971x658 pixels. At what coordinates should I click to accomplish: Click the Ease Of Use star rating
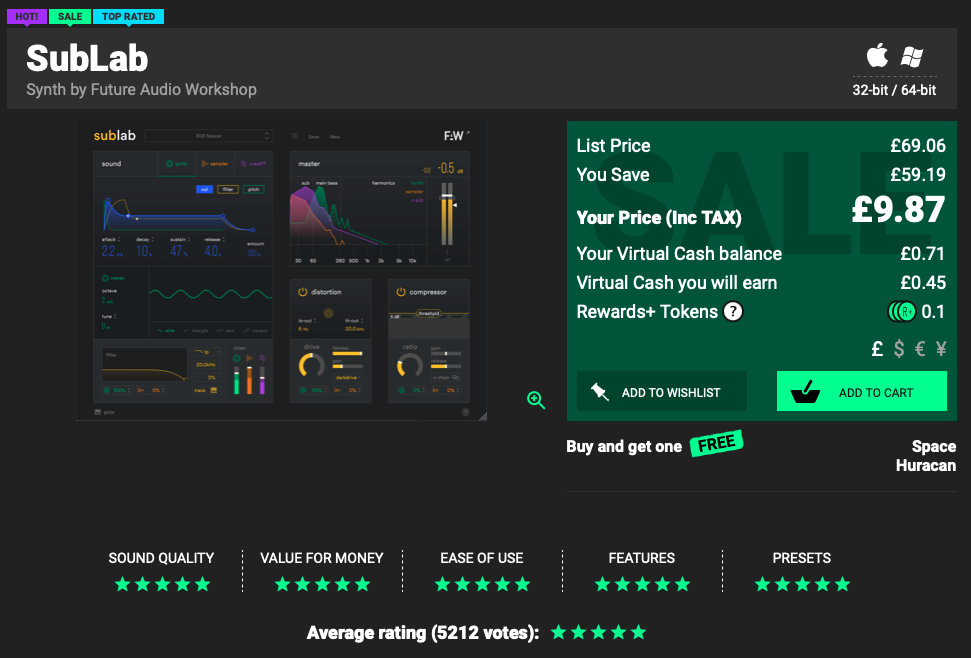pos(482,584)
